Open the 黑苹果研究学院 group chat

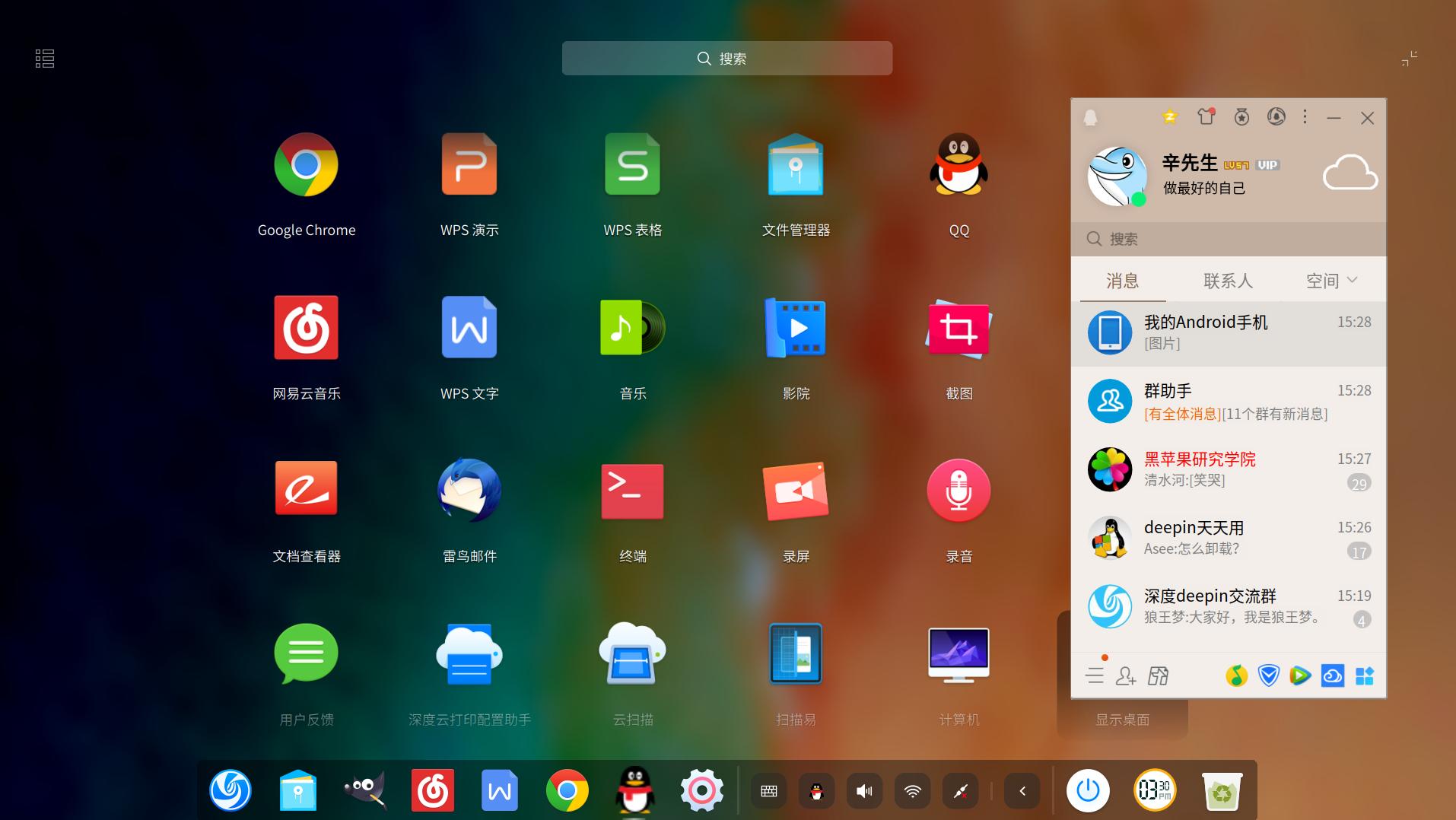click(1228, 469)
